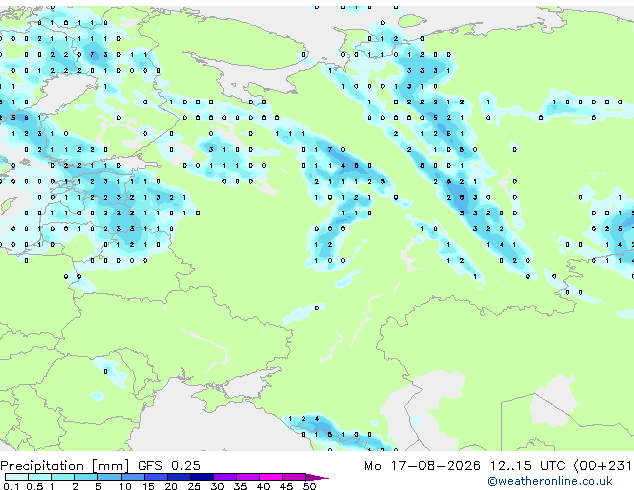Click the 15–20 mm royal blue legend swatch
Viewport: 634px width, 490px height.
point(156,477)
